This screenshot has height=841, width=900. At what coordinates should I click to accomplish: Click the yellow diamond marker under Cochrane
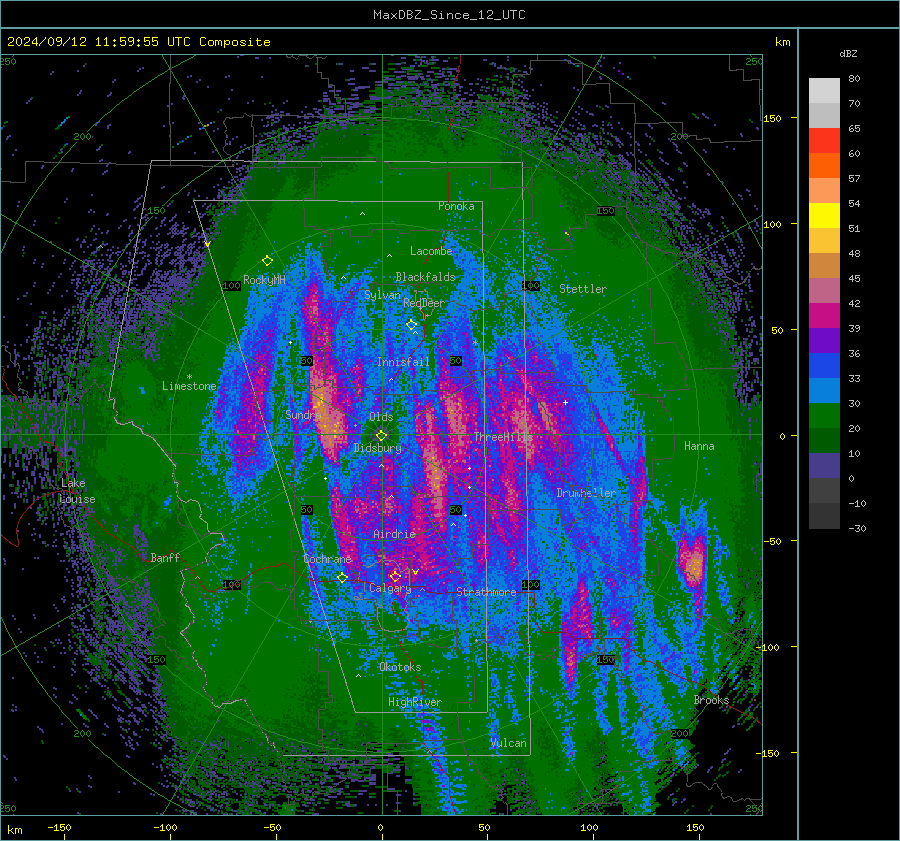click(342, 577)
